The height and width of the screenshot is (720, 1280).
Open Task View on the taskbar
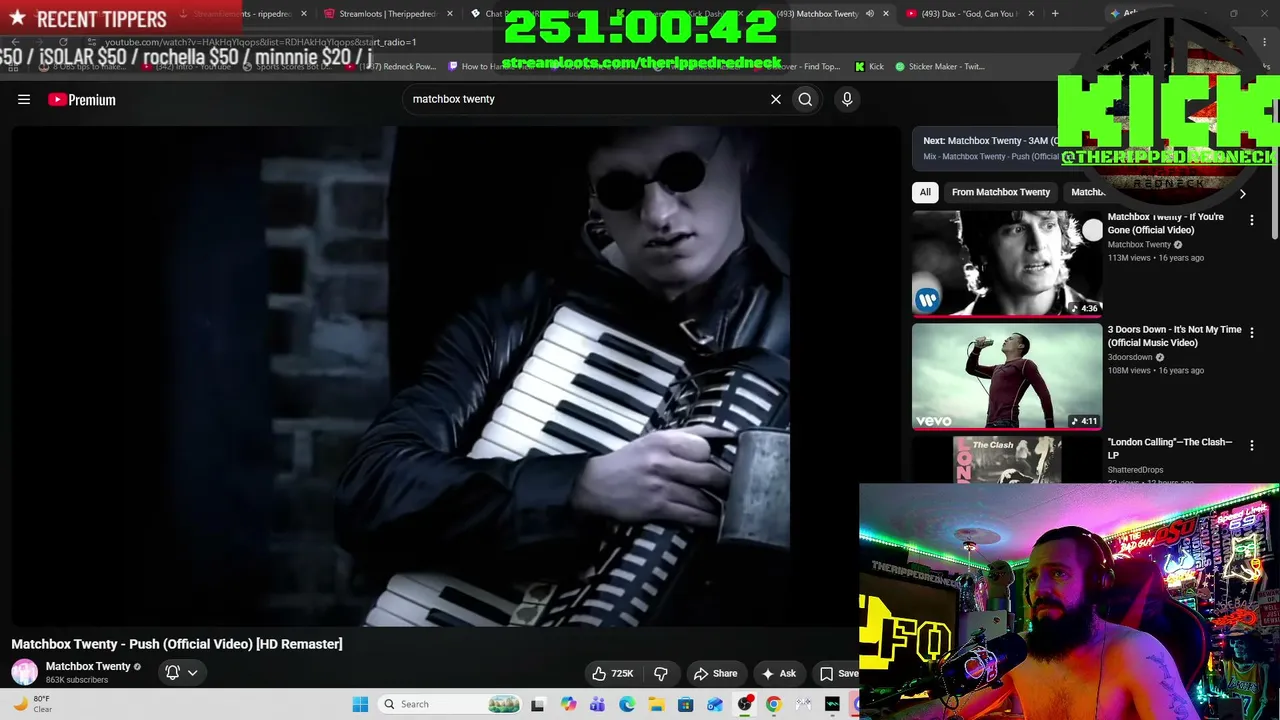538,704
